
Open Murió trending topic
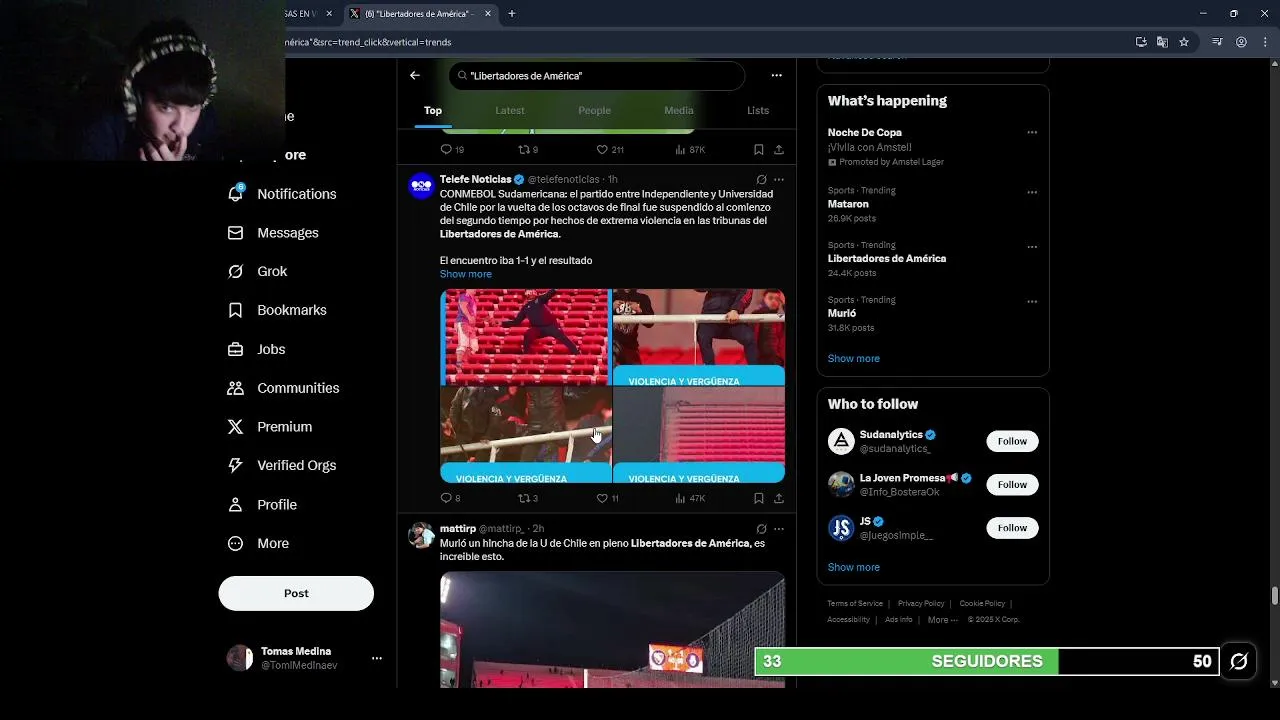coord(842,313)
